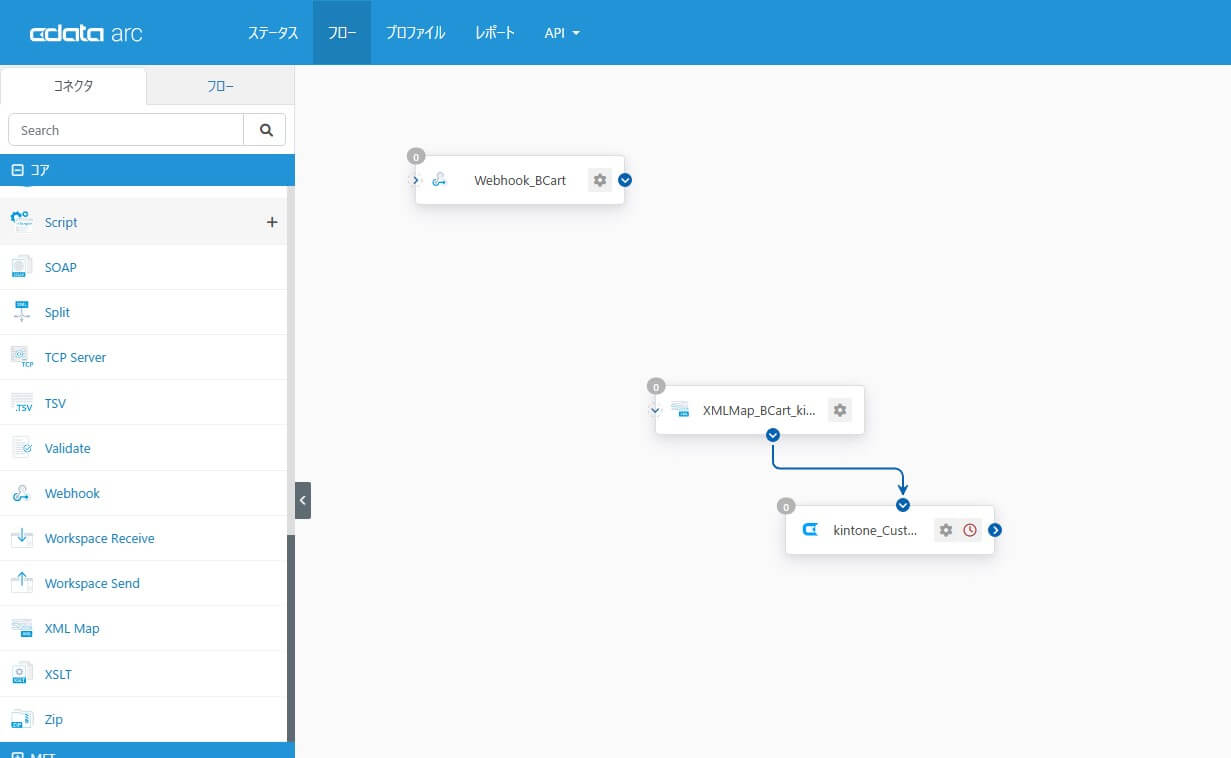Select the SOAP connector icon
This screenshot has height=758, width=1231.
click(x=21, y=267)
